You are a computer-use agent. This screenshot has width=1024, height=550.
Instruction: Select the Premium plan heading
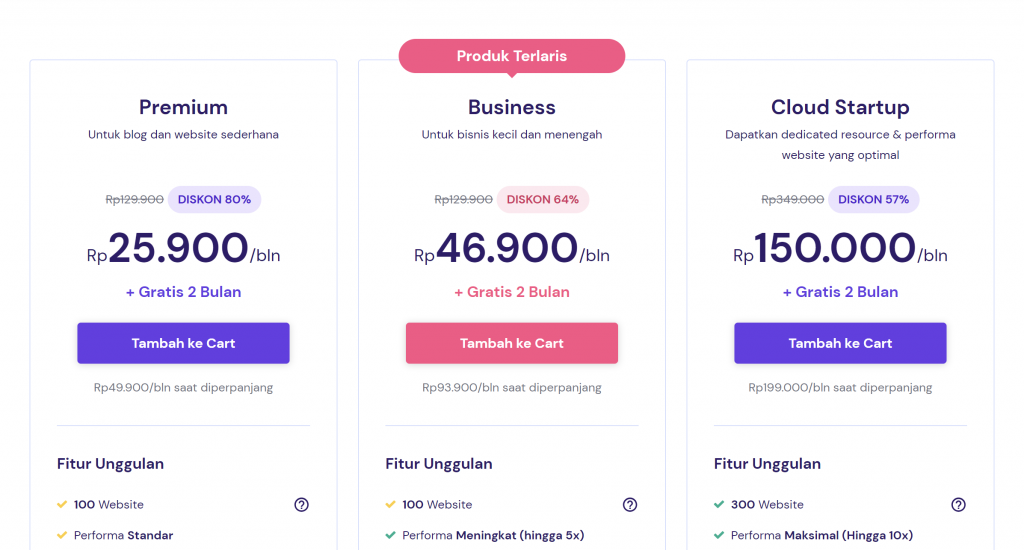click(183, 107)
